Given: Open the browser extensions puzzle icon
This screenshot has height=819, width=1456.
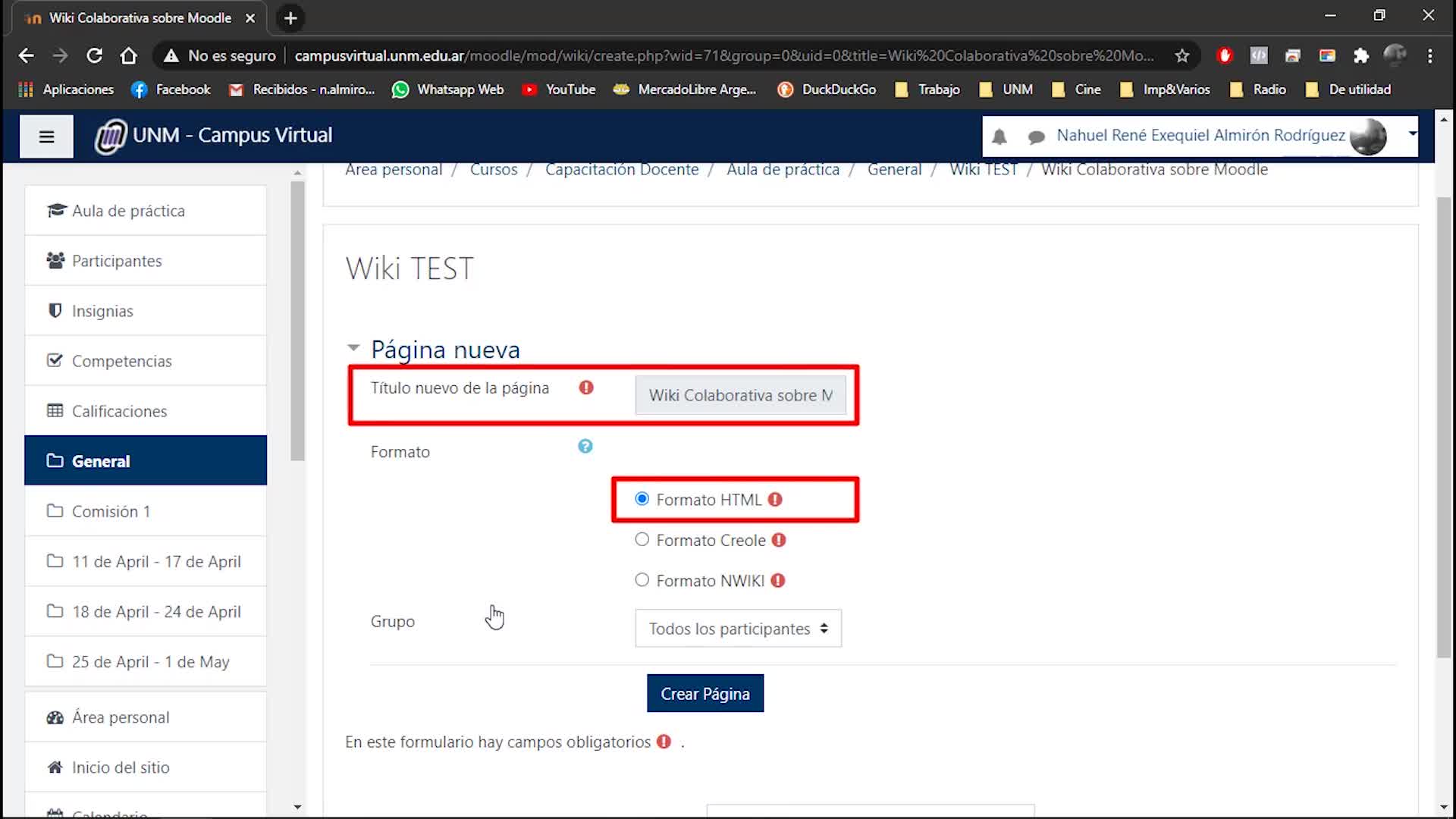Looking at the screenshot, I should tap(1360, 55).
